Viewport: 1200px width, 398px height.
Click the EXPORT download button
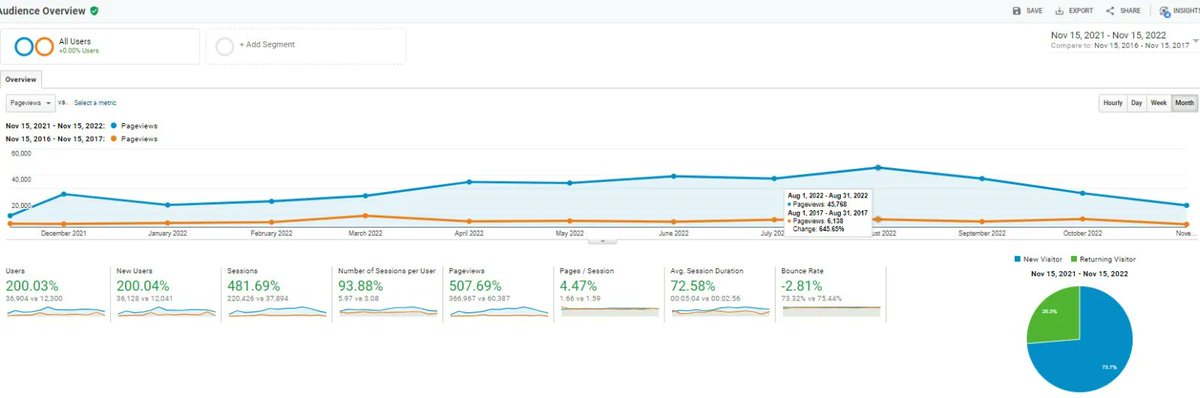click(x=1074, y=10)
